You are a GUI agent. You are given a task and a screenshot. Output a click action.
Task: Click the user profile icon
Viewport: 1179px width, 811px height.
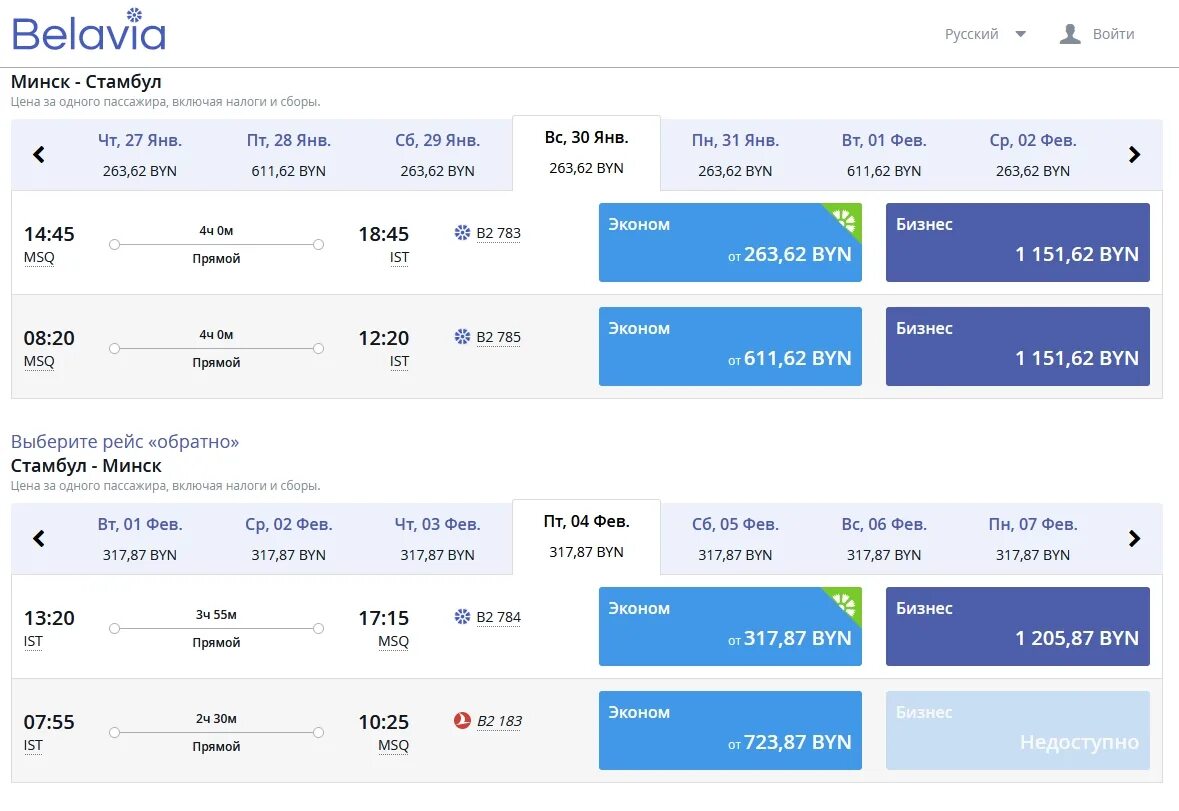click(1070, 34)
